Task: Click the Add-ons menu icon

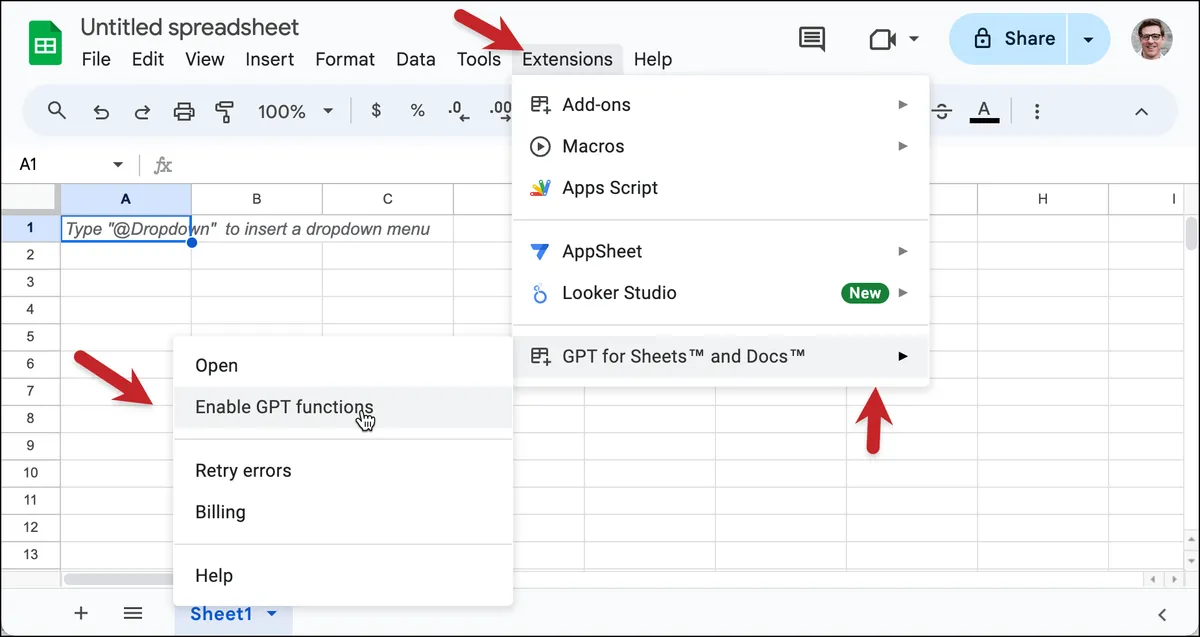Action: coord(540,104)
